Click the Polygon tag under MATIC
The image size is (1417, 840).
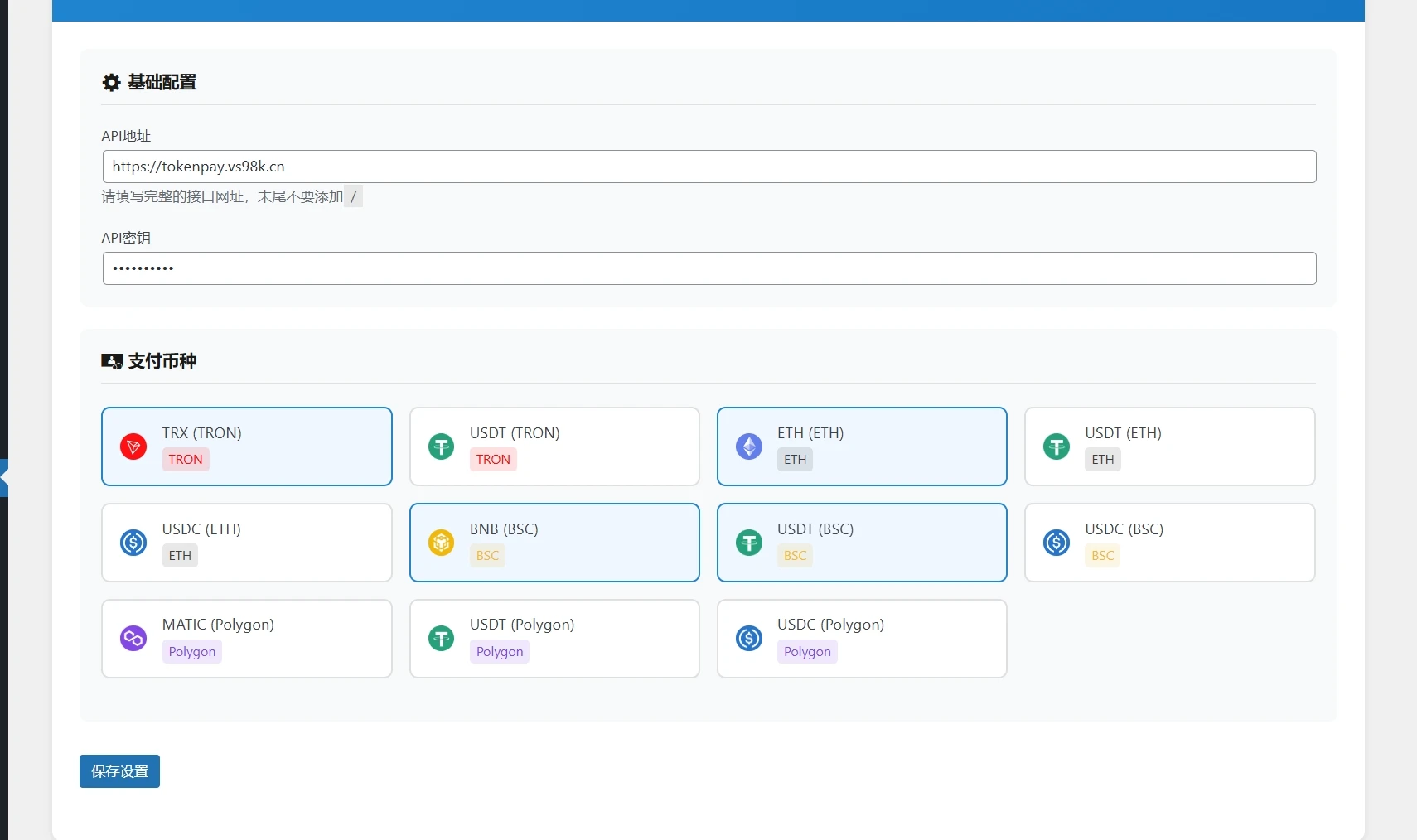(x=192, y=652)
